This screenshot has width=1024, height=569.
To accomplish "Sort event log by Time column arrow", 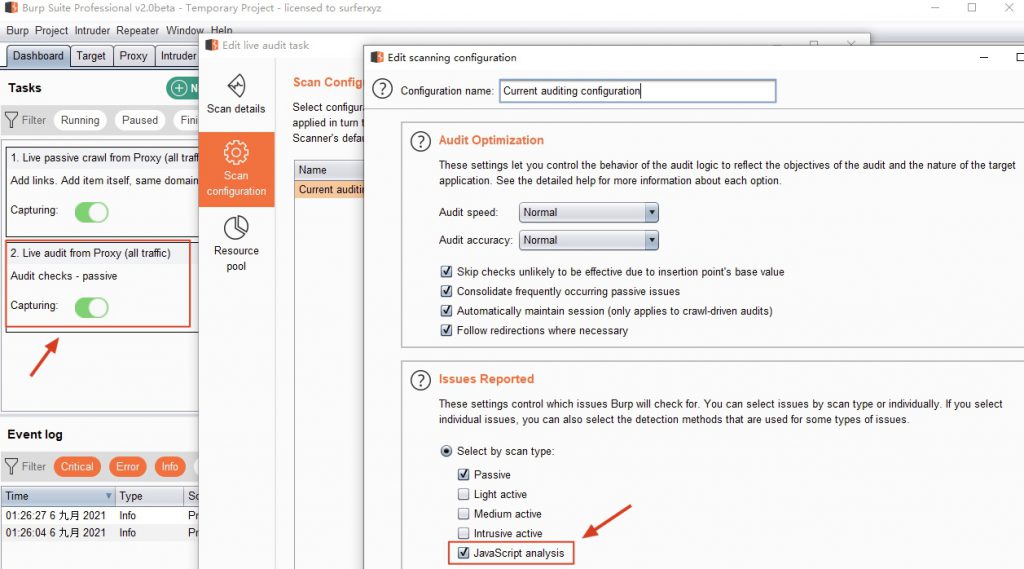I will pos(108,496).
